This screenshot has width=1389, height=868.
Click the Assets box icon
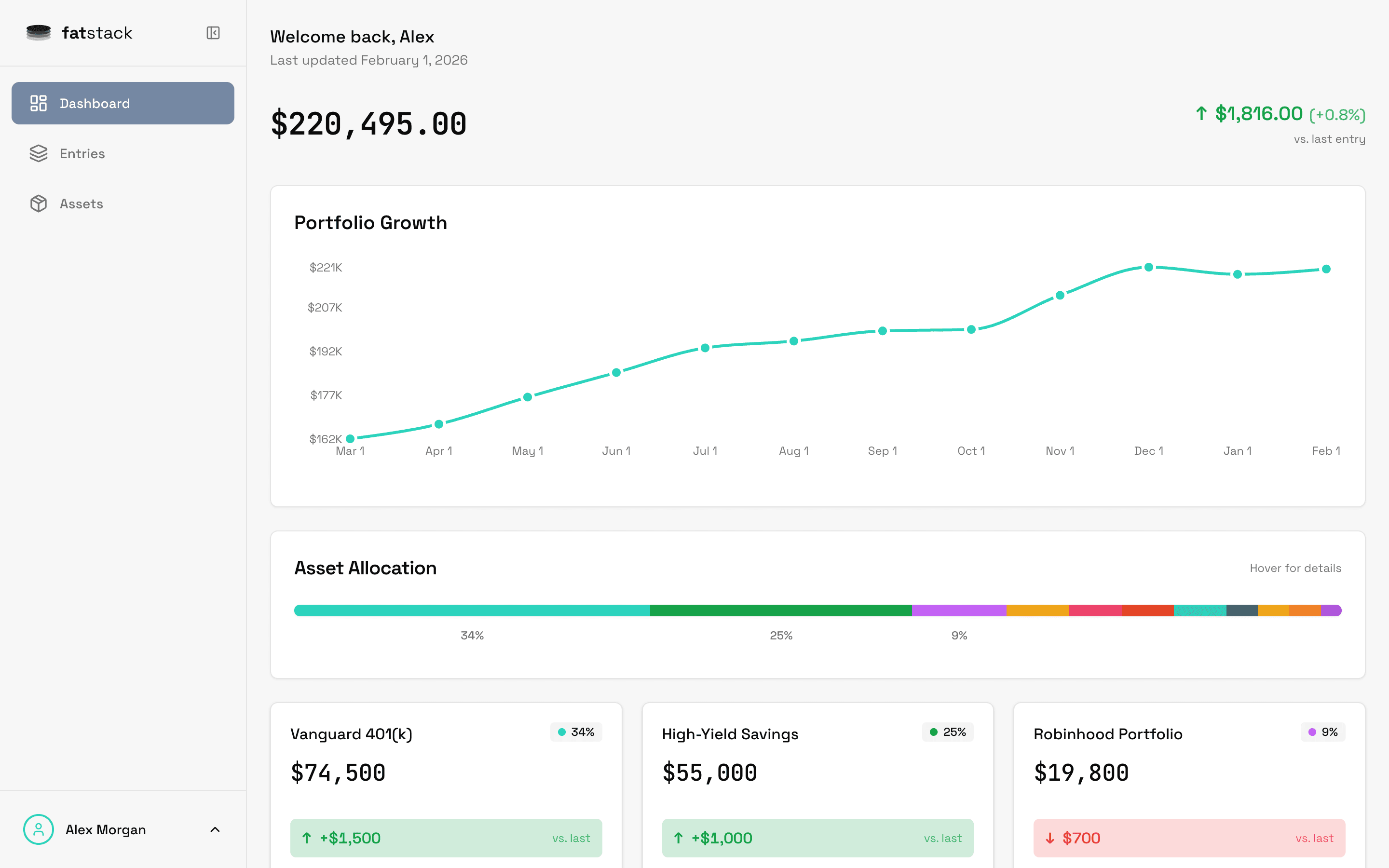click(x=39, y=203)
